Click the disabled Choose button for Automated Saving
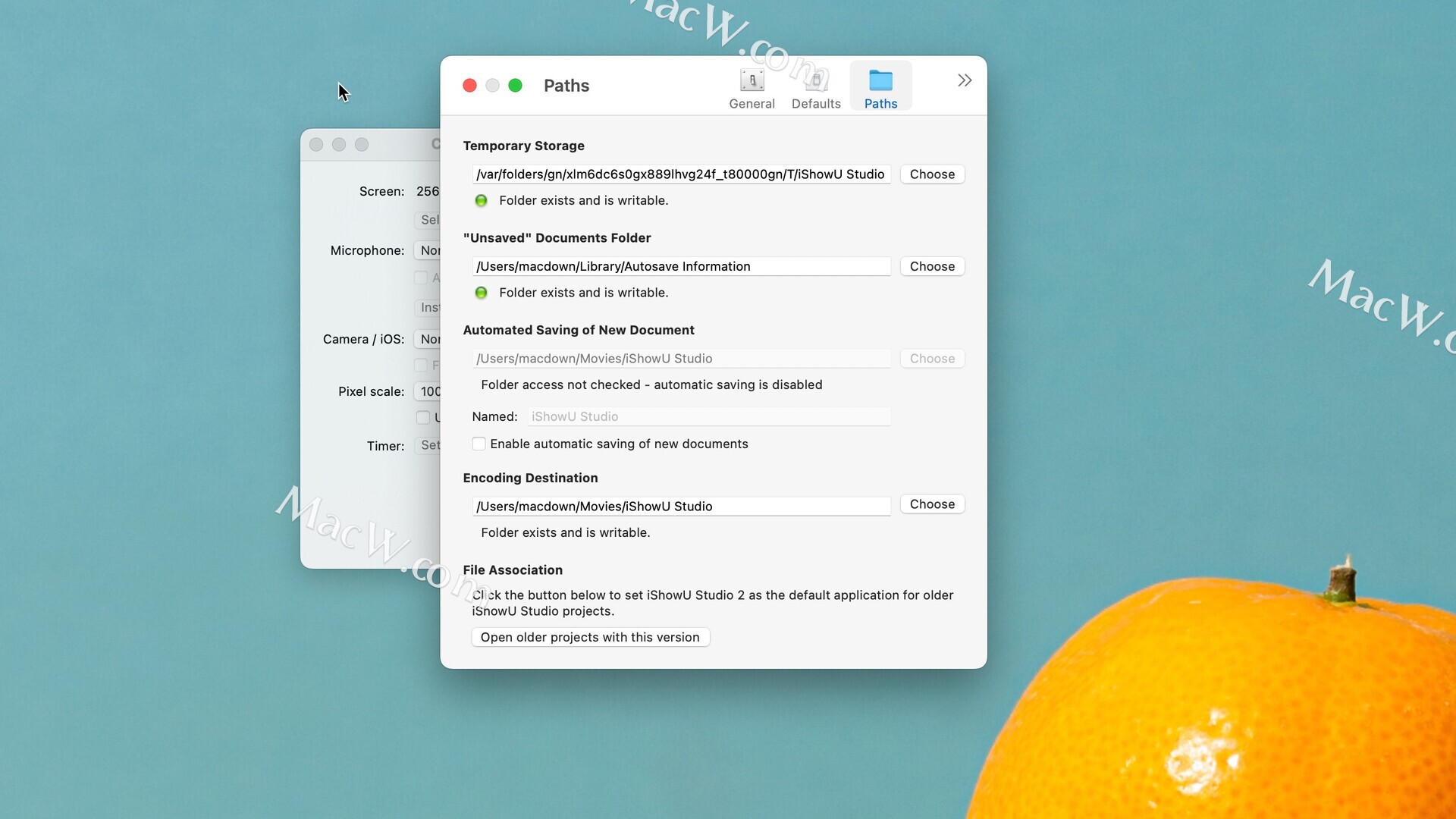The image size is (1456, 819). click(932, 359)
